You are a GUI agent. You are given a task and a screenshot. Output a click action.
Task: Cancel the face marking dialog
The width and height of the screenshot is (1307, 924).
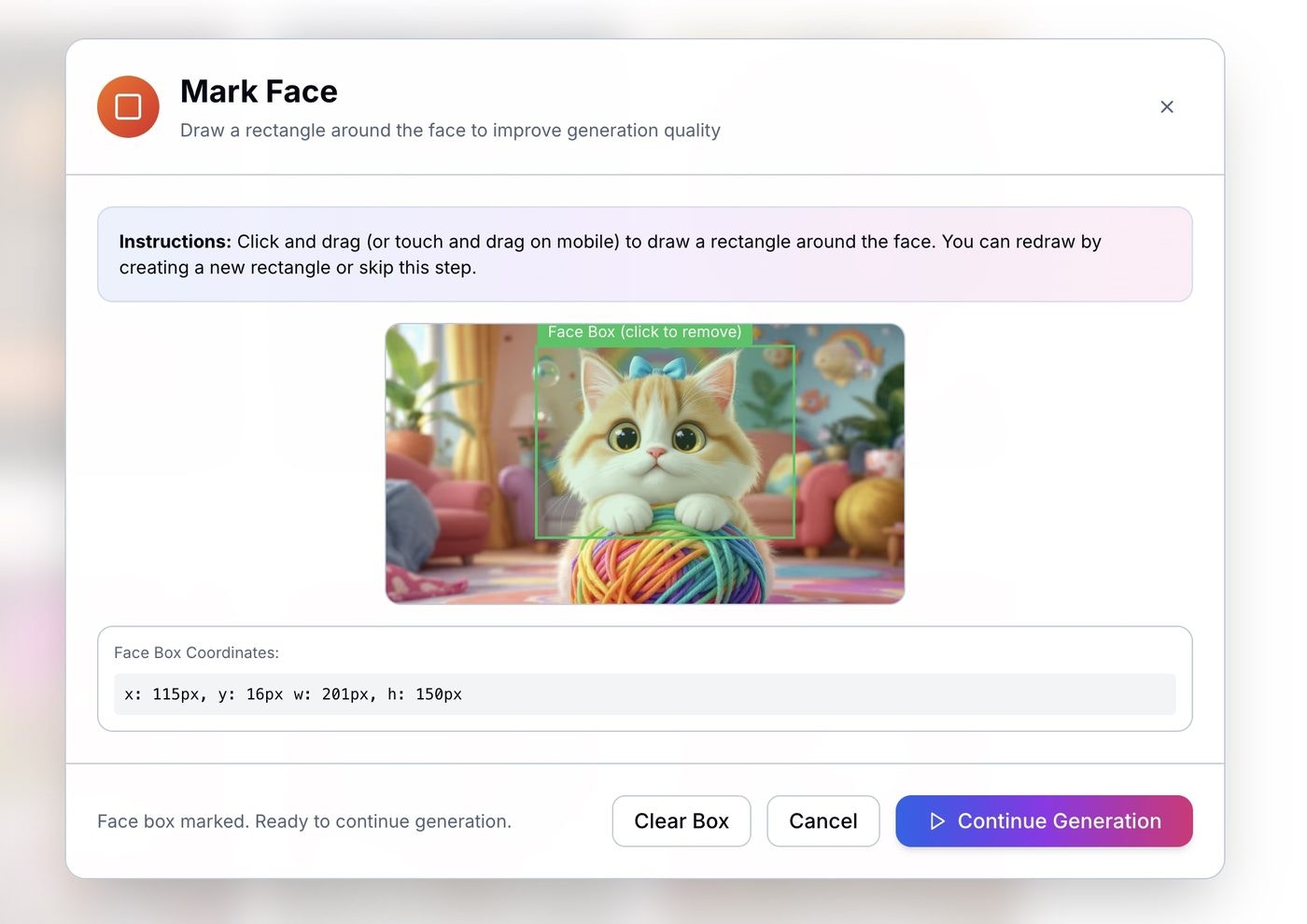click(823, 821)
